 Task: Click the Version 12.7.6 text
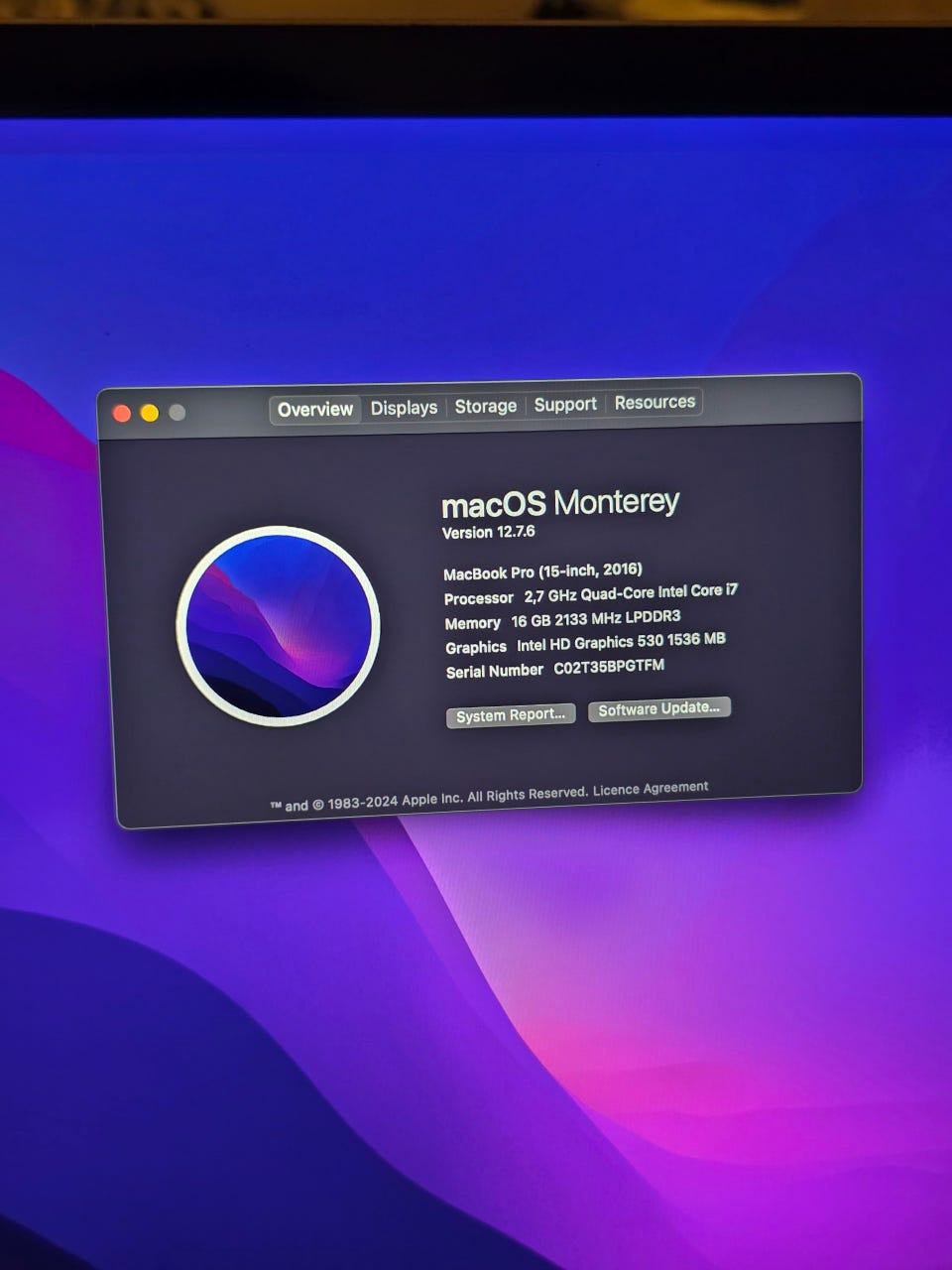pyautogui.click(x=489, y=532)
